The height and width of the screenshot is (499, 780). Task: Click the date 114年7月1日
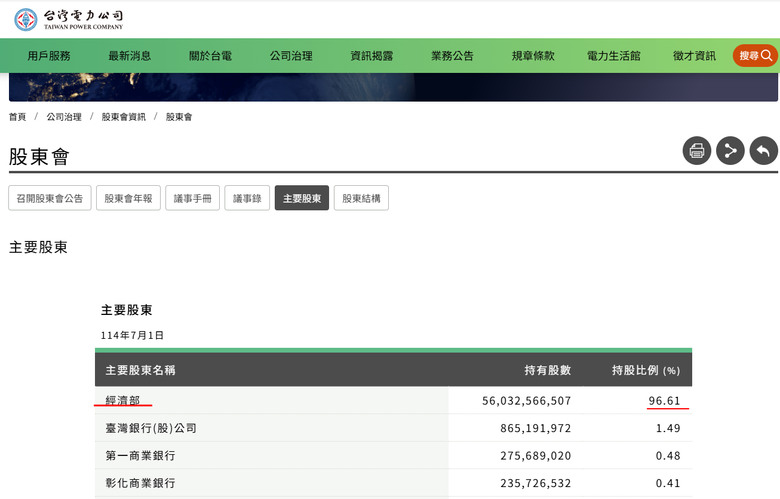click(132, 335)
